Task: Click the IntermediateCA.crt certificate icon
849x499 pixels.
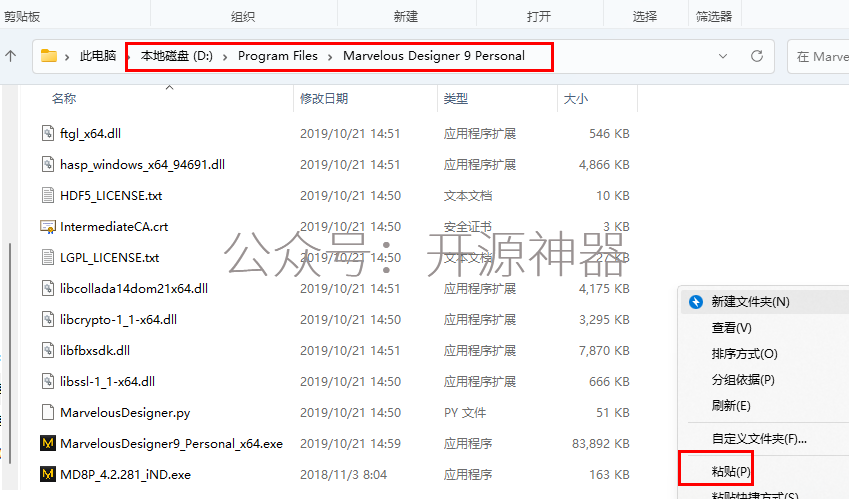Action: [48, 226]
